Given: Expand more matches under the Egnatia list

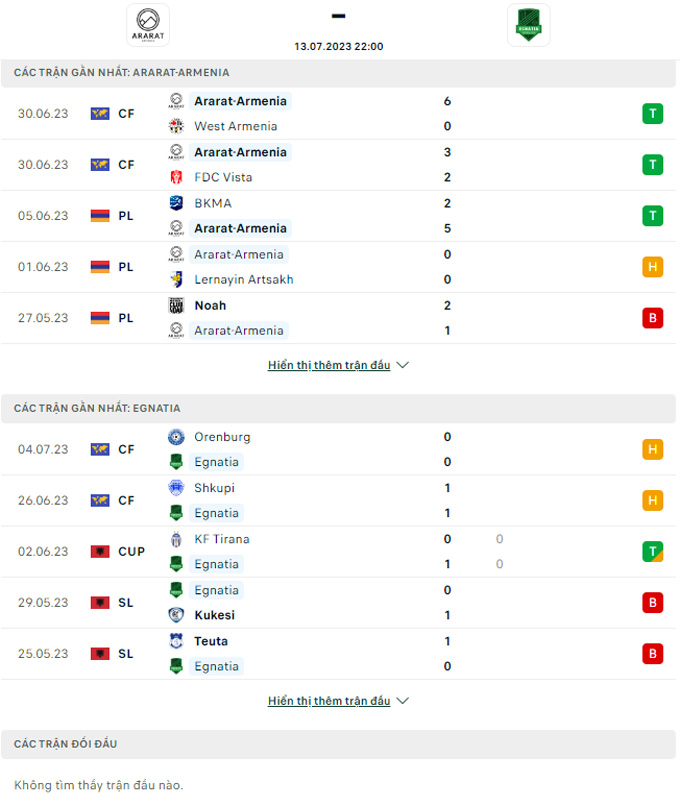Looking at the screenshot, I should tap(338, 700).
